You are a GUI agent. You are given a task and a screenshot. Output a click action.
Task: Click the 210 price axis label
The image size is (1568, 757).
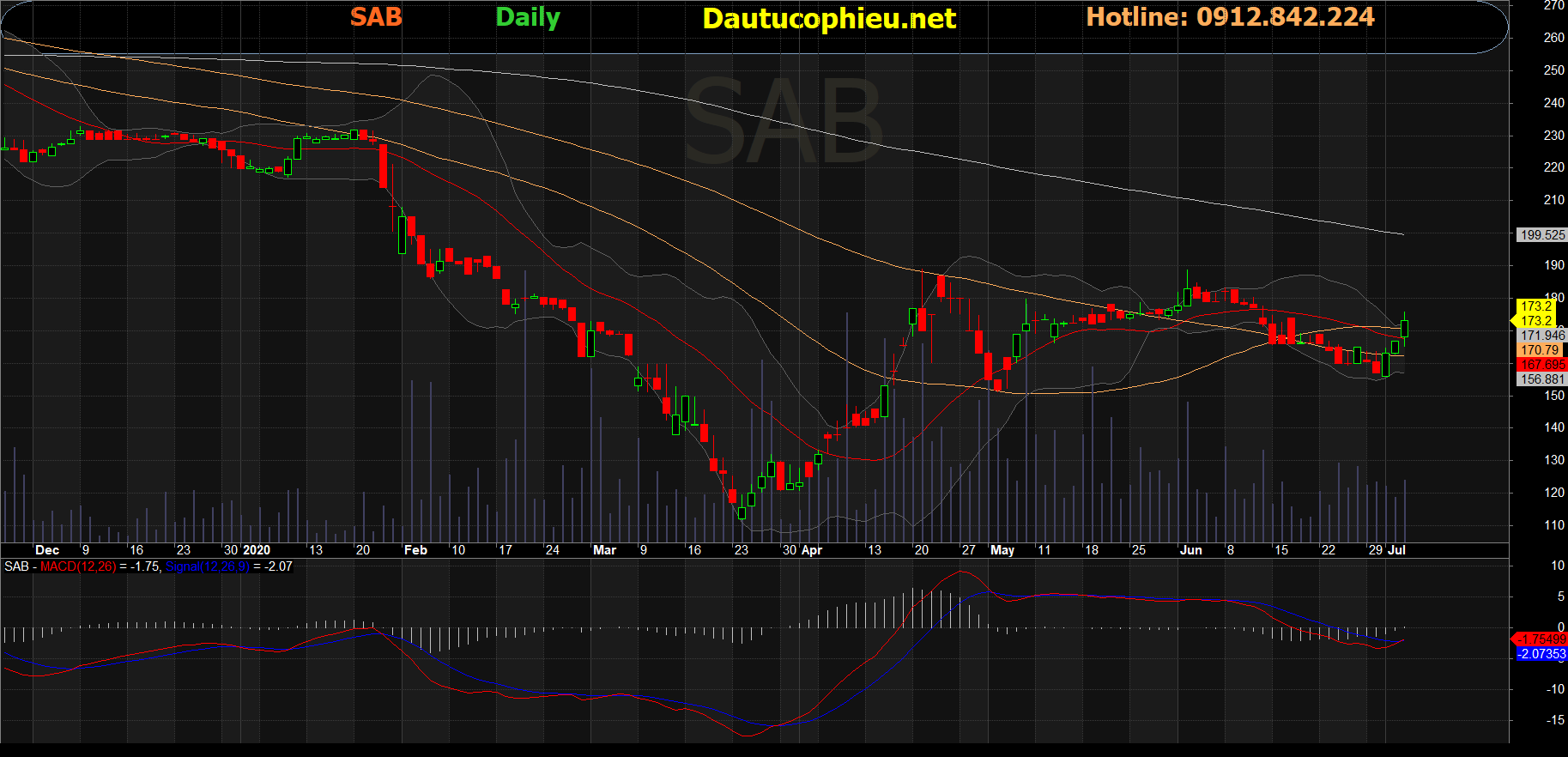pos(1554,200)
